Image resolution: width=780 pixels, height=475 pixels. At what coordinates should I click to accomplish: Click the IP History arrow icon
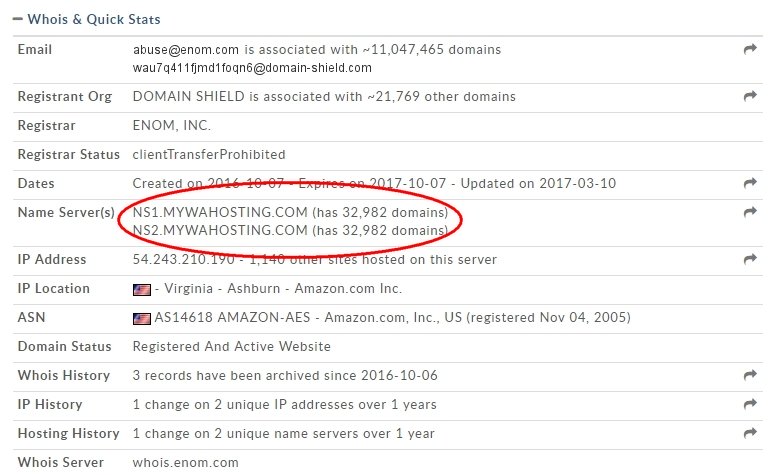click(x=750, y=404)
